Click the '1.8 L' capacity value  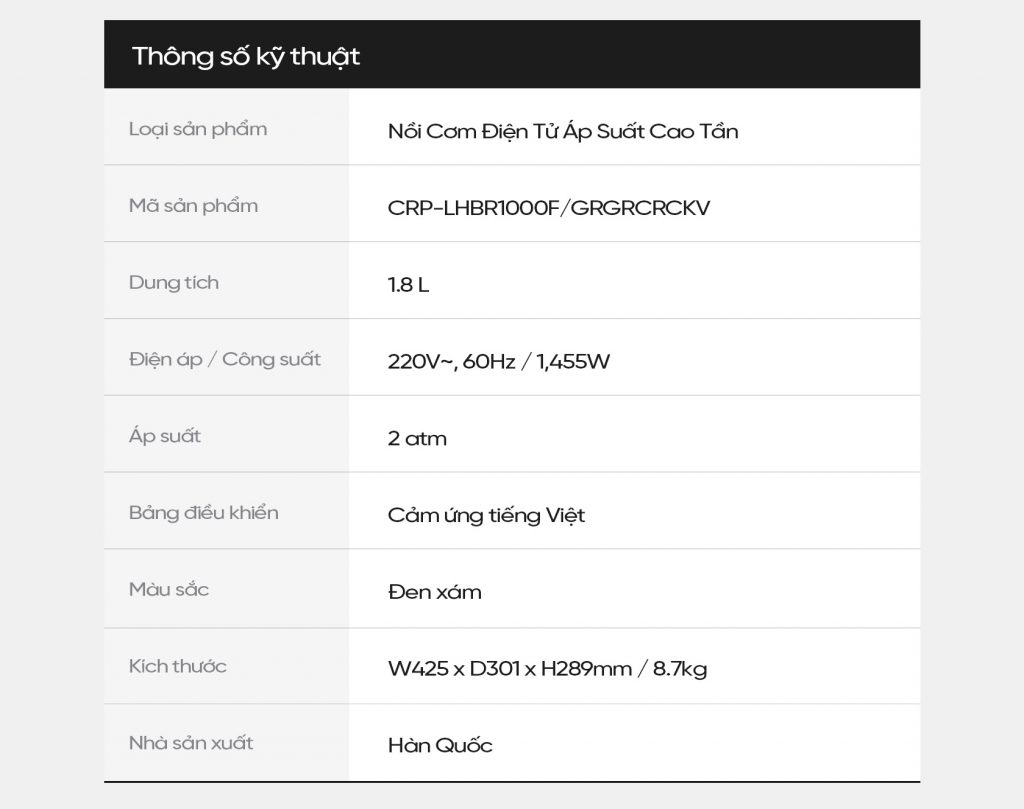pos(408,285)
